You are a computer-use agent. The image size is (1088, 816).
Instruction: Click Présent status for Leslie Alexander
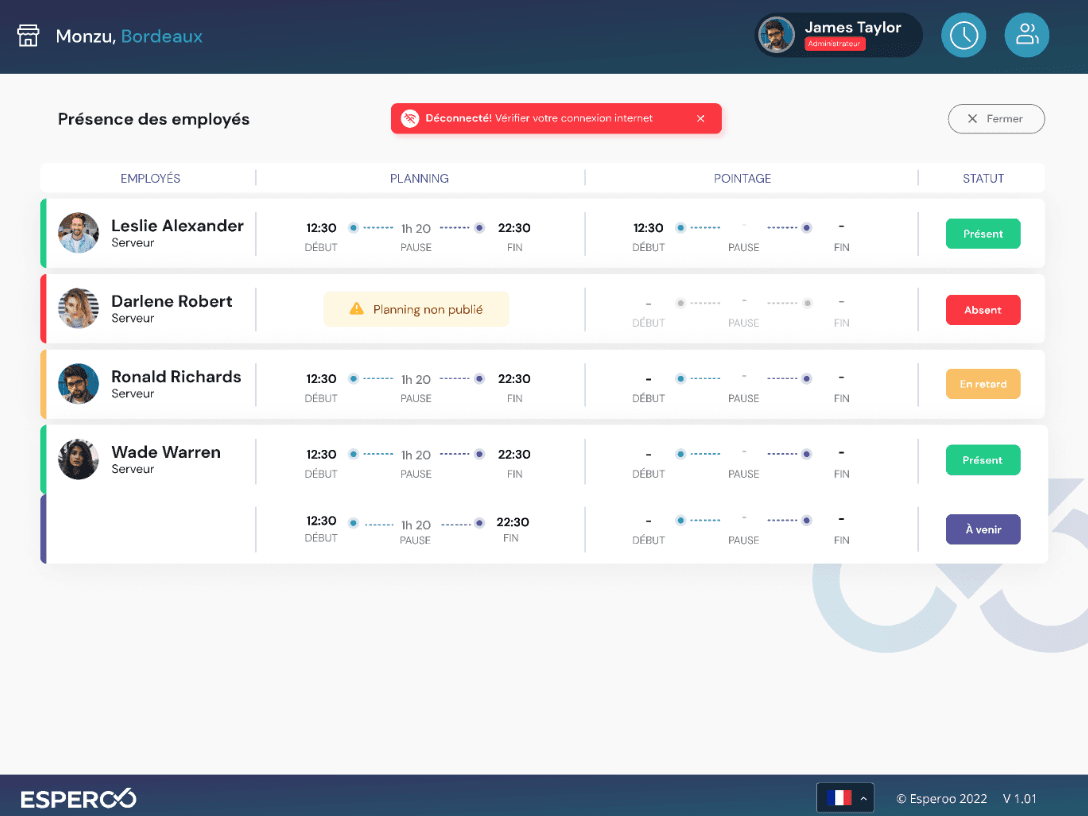tap(982, 234)
